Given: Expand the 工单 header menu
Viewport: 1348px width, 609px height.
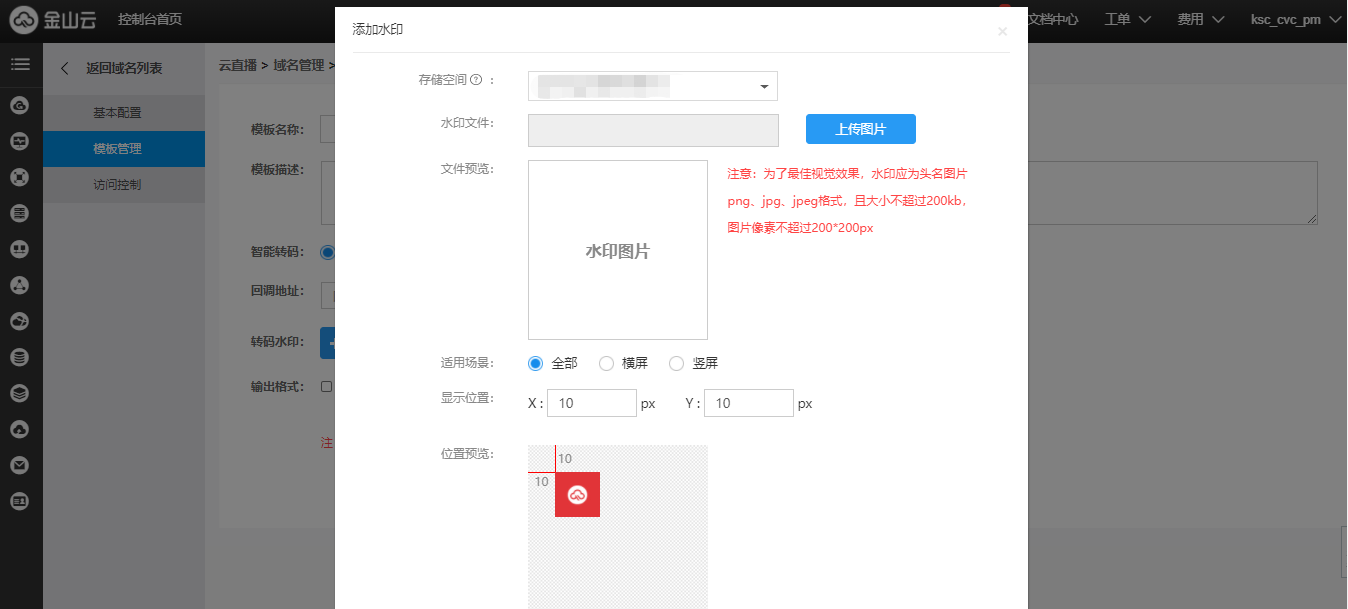Looking at the screenshot, I should 1128,20.
